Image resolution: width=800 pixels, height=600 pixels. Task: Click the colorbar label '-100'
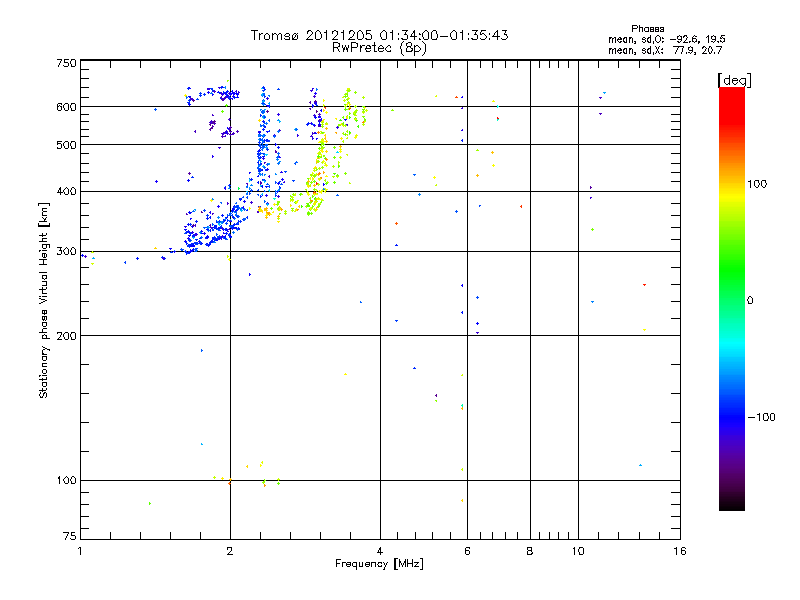(x=761, y=417)
